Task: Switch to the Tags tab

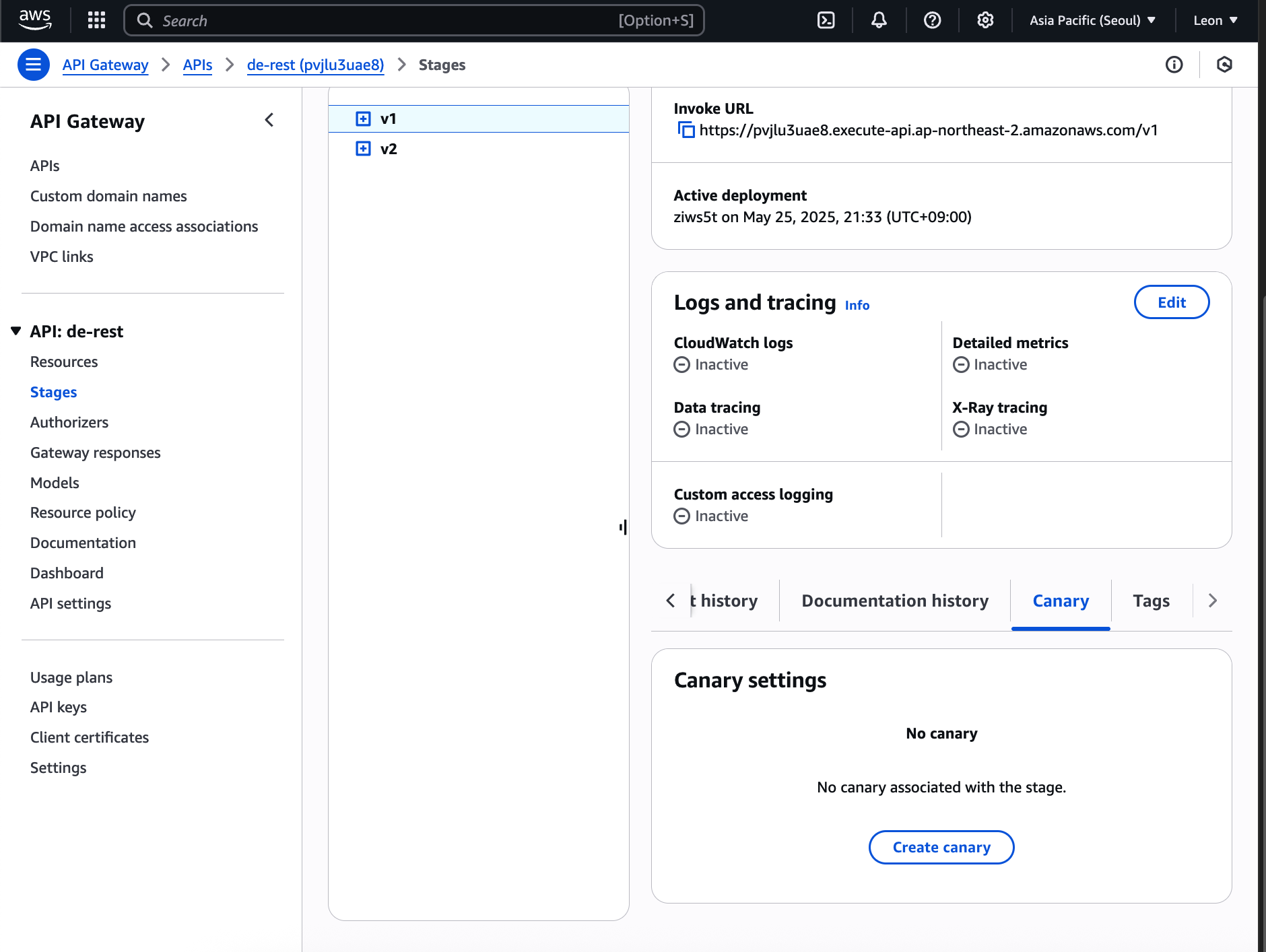Action: click(1151, 601)
